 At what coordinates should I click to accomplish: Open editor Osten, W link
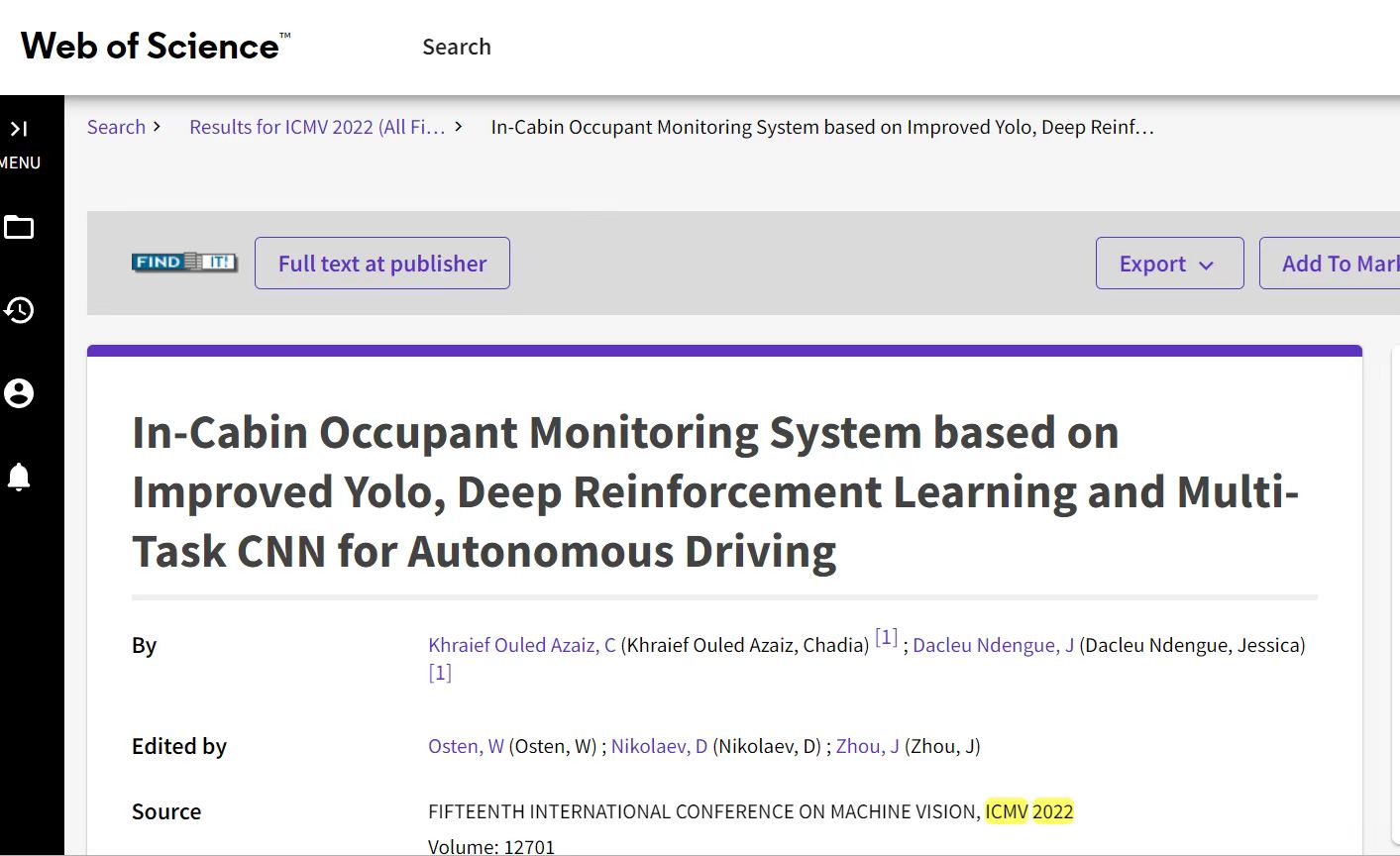pos(466,746)
